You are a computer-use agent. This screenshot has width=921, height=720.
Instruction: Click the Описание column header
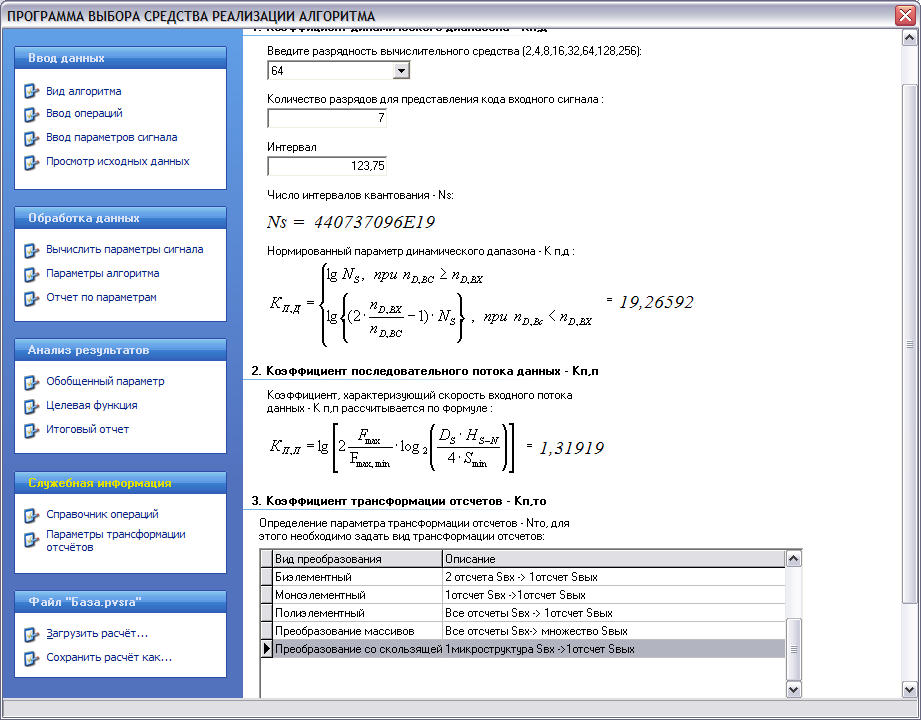point(613,558)
